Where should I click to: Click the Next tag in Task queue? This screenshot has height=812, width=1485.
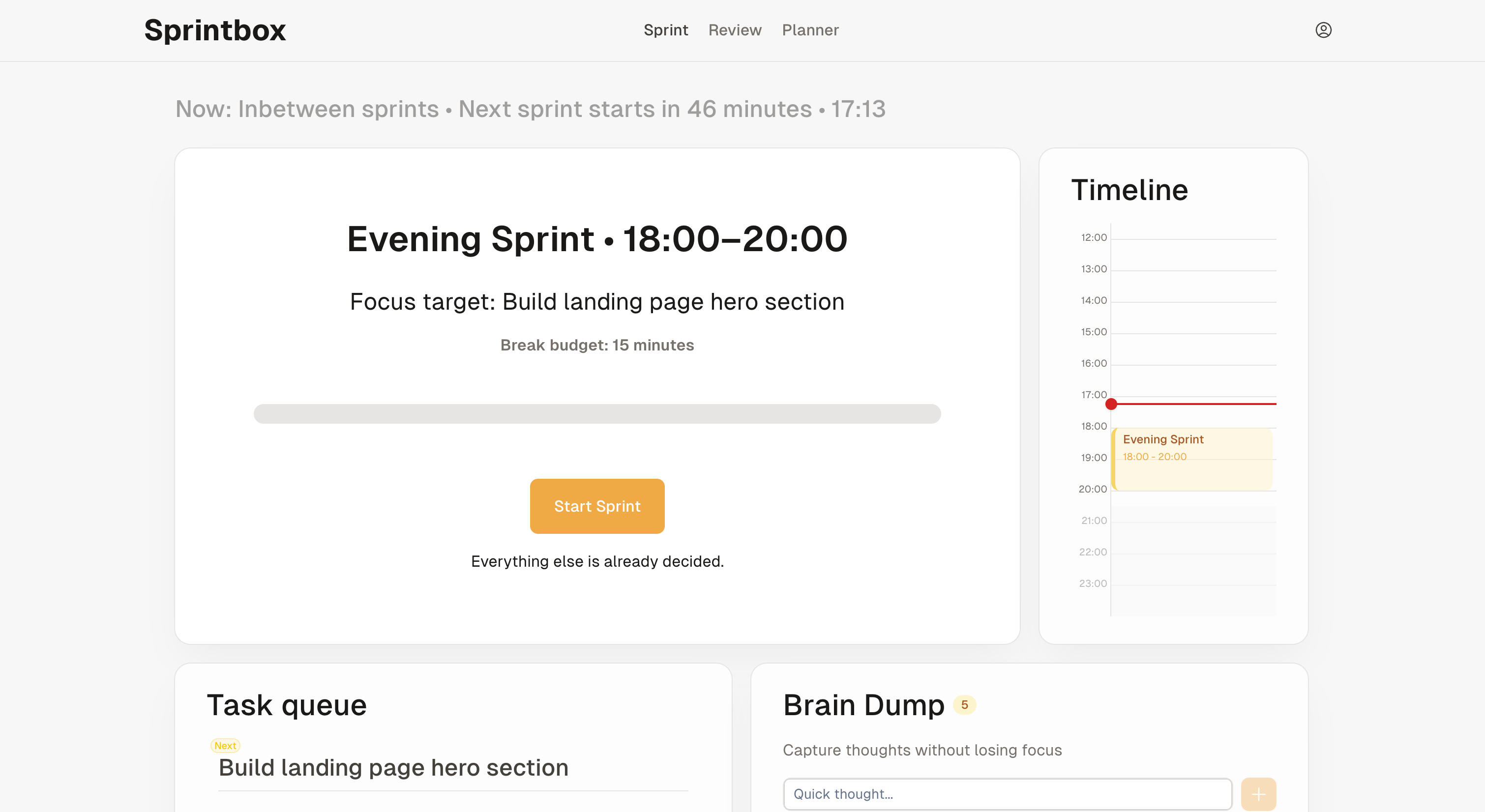[x=225, y=746]
